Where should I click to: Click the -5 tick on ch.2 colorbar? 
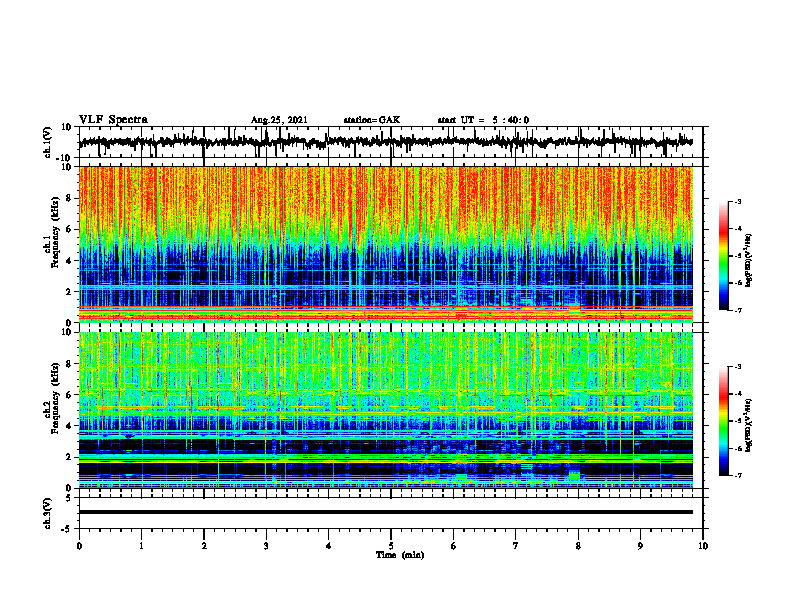pyautogui.click(x=737, y=421)
